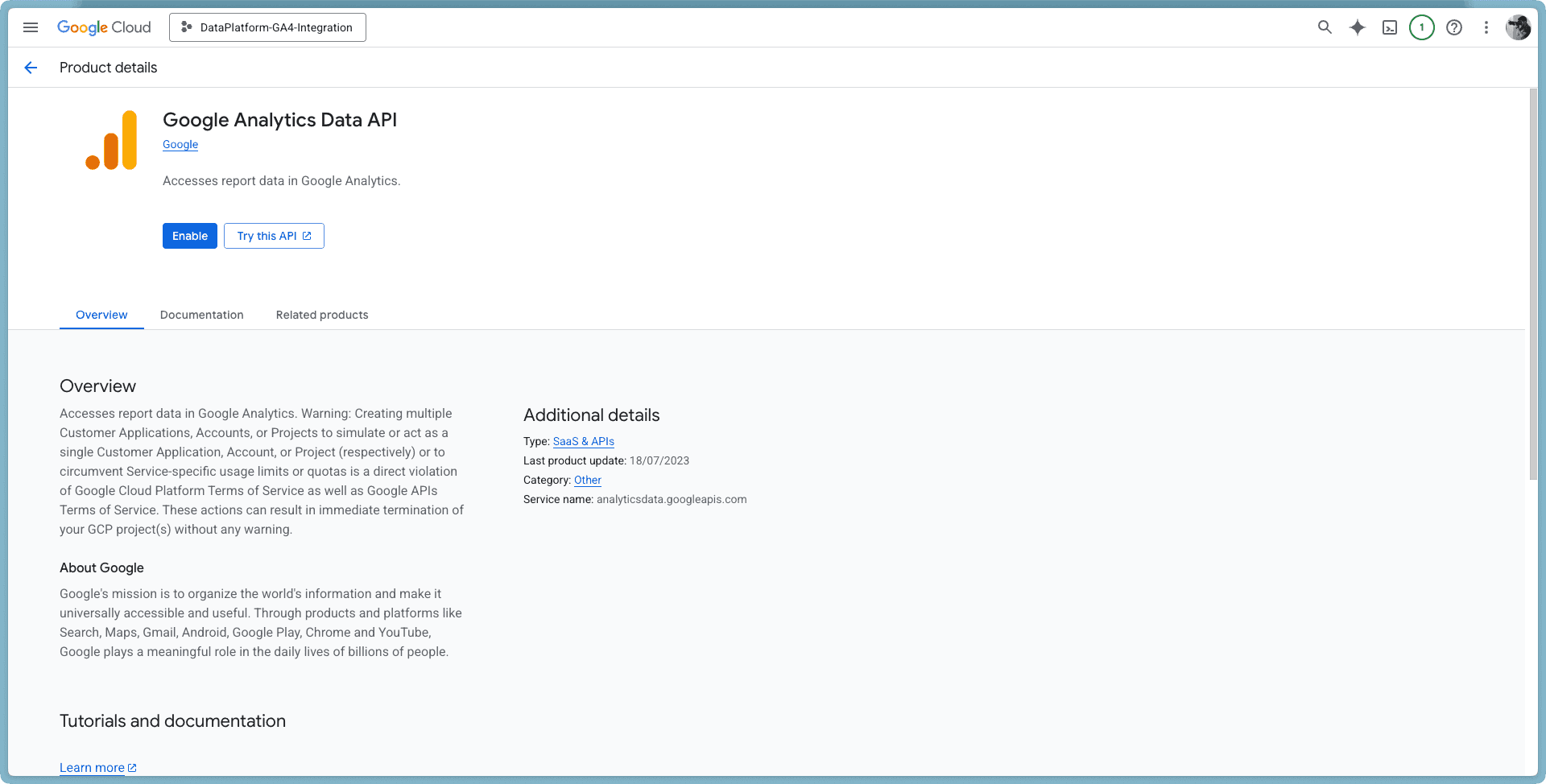Click the Enable button

pos(190,236)
